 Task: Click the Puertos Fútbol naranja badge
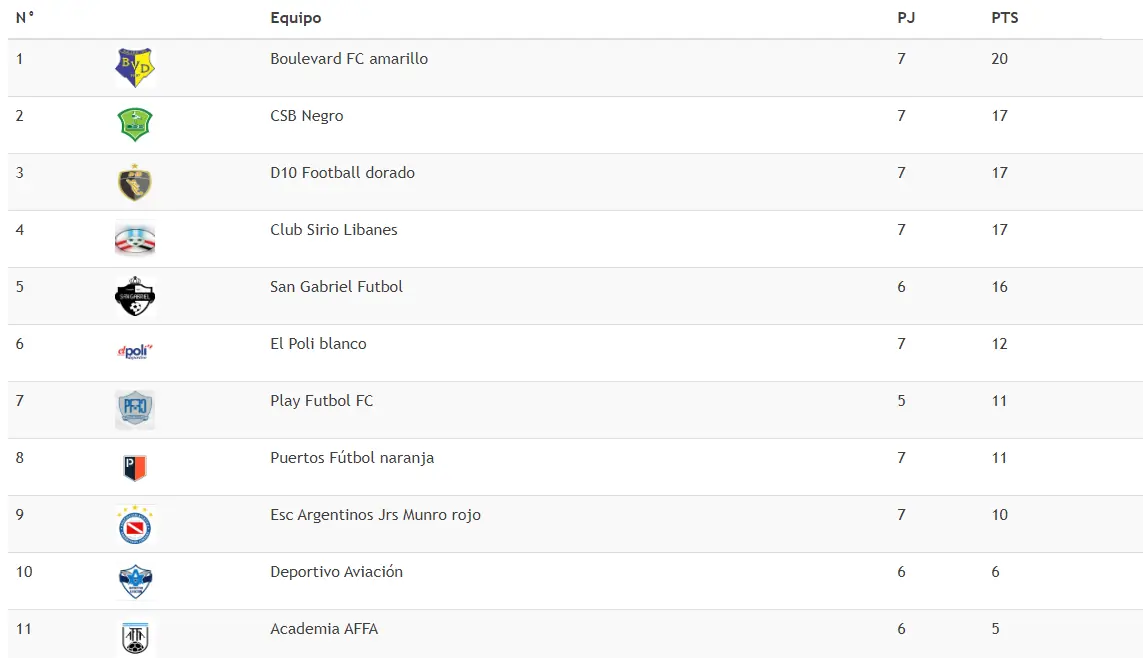(x=135, y=467)
